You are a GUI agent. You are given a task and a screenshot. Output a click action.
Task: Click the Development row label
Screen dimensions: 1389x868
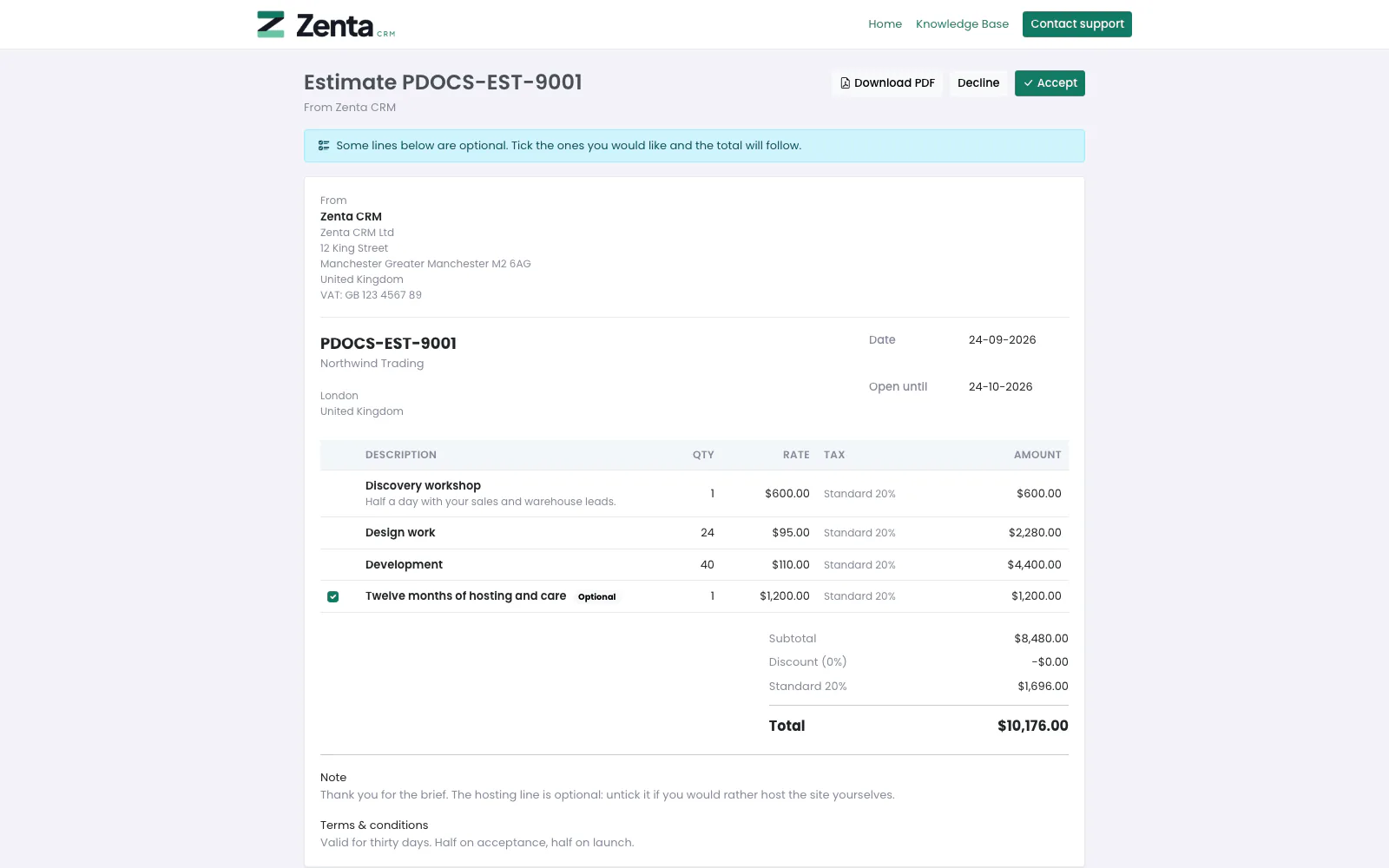(x=404, y=564)
